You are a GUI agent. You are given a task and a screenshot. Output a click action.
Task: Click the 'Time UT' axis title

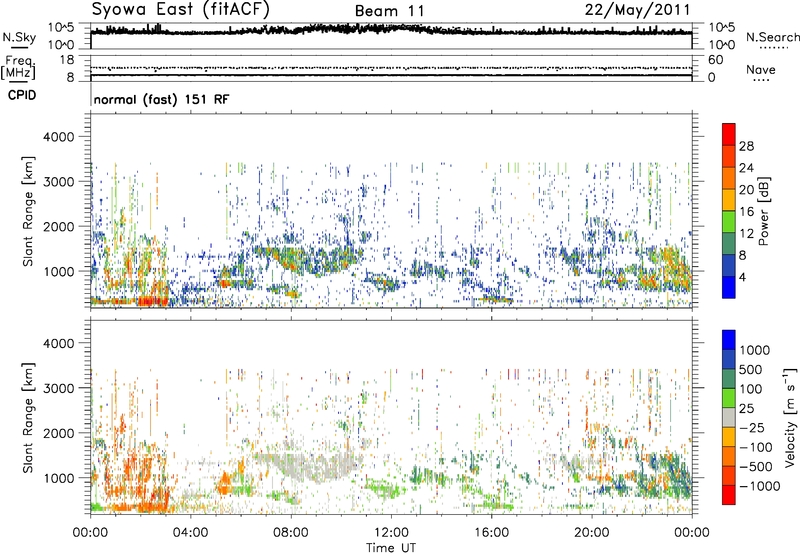[x=391, y=548]
